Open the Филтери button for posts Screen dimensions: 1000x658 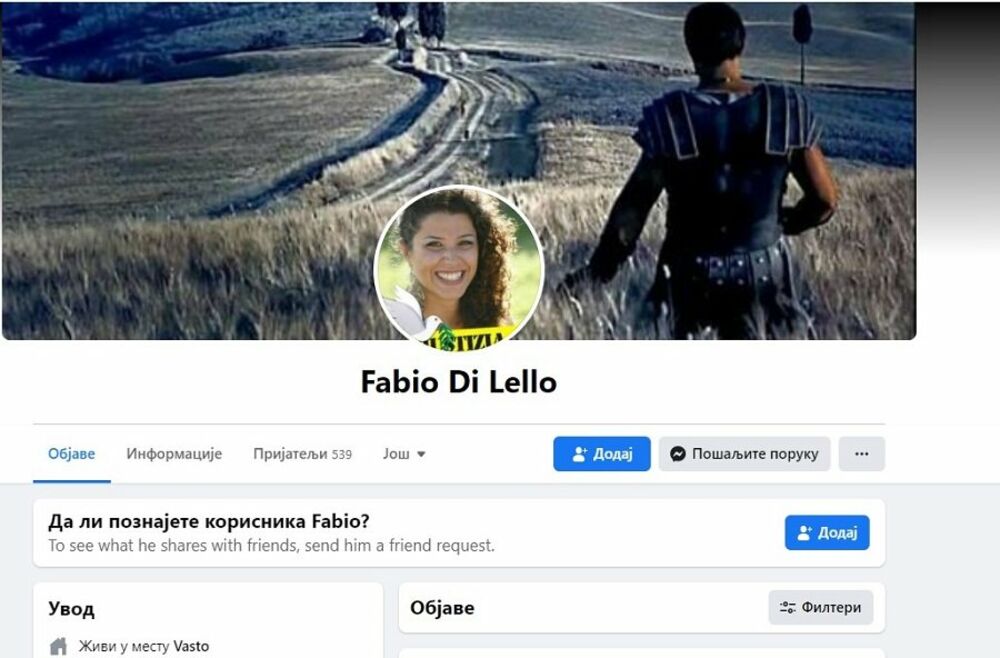tap(821, 608)
